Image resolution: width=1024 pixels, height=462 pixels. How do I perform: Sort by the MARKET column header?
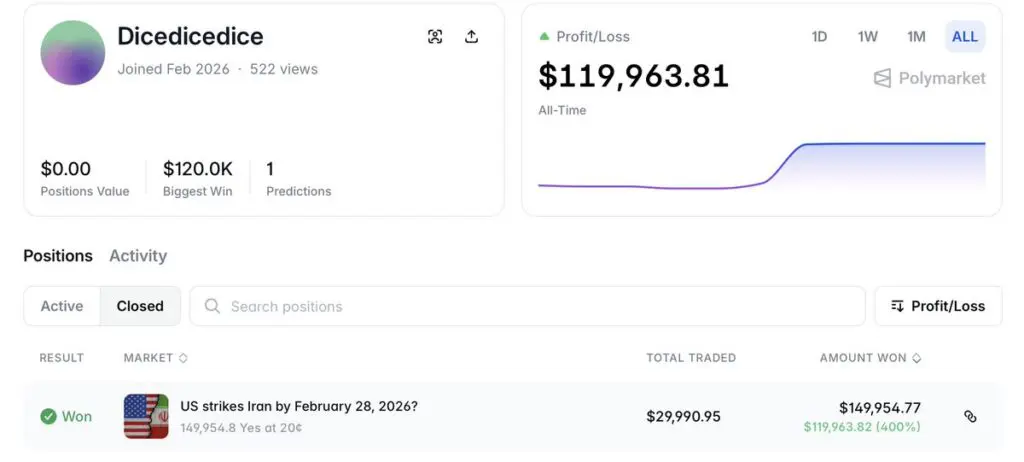coord(155,357)
